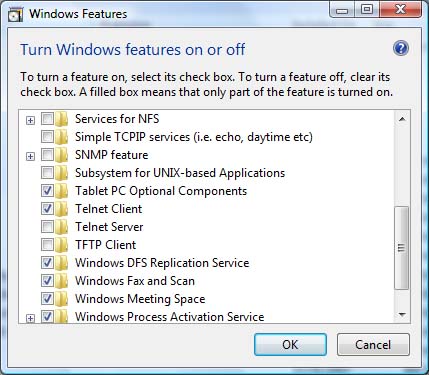The height and width of the screenshot is (375, 429).
Task: Select the Subsystem for UNIX-based Applications folder icon
Action: coord(61,173)
